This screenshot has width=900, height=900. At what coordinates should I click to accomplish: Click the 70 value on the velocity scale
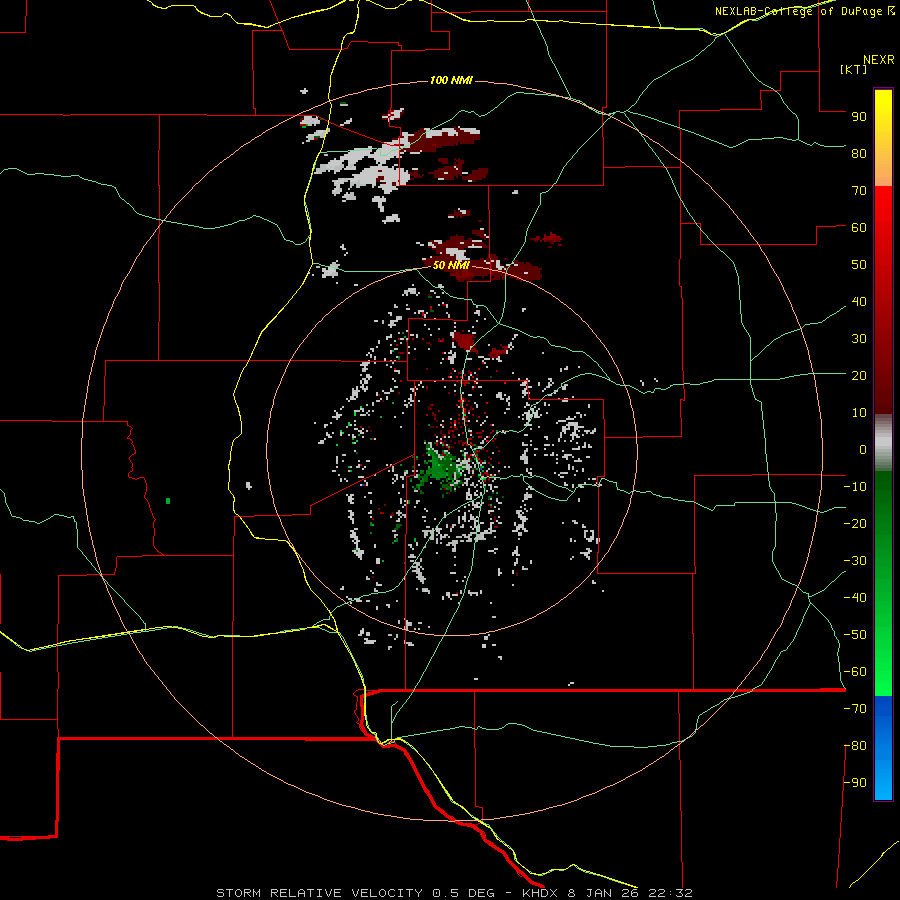tap(859, 191)
